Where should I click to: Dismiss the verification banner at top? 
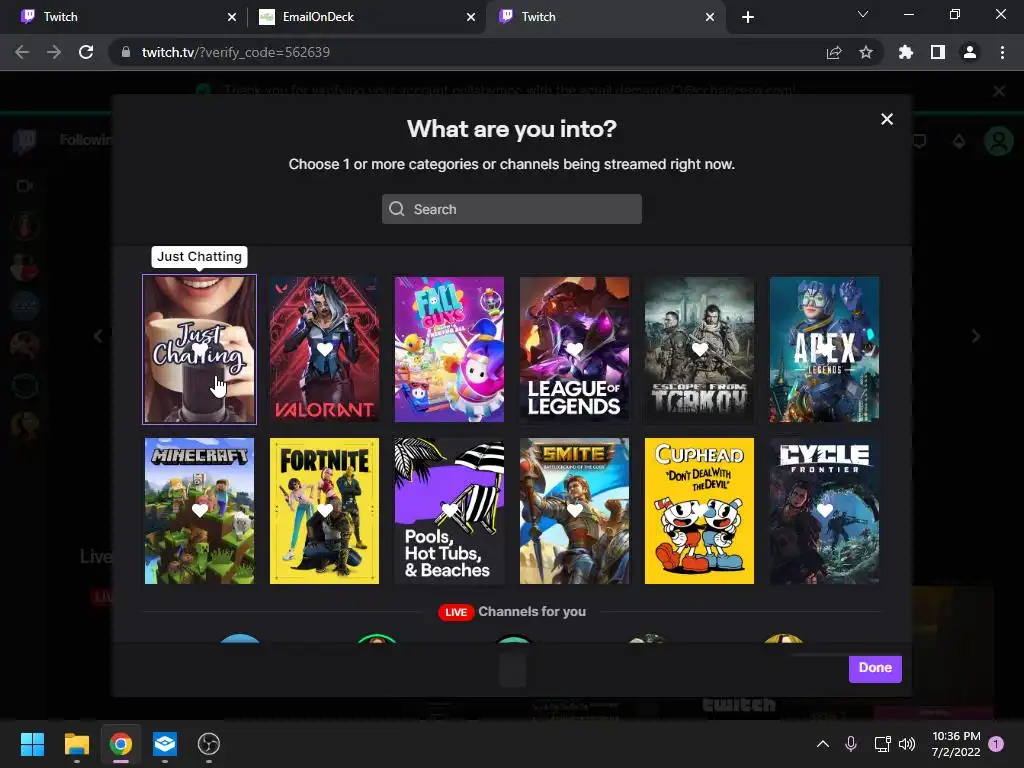pos(999,91)
